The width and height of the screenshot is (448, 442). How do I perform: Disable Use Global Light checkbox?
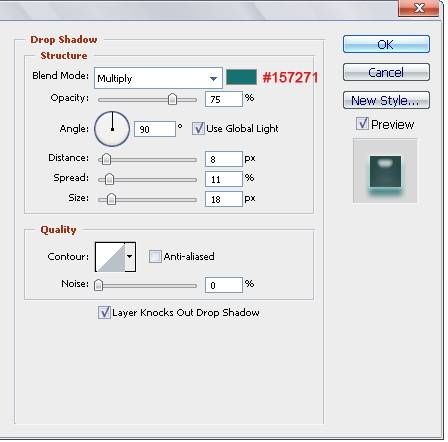coord(198,128)
